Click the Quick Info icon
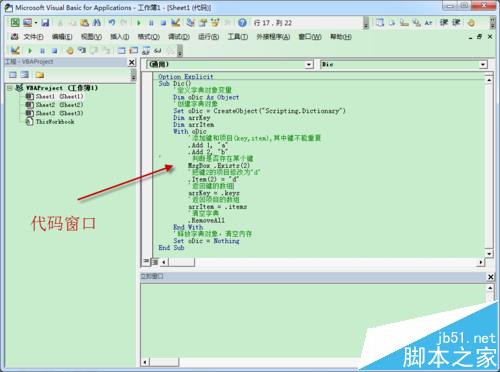500x372 pixels. (x=404, y=23)
